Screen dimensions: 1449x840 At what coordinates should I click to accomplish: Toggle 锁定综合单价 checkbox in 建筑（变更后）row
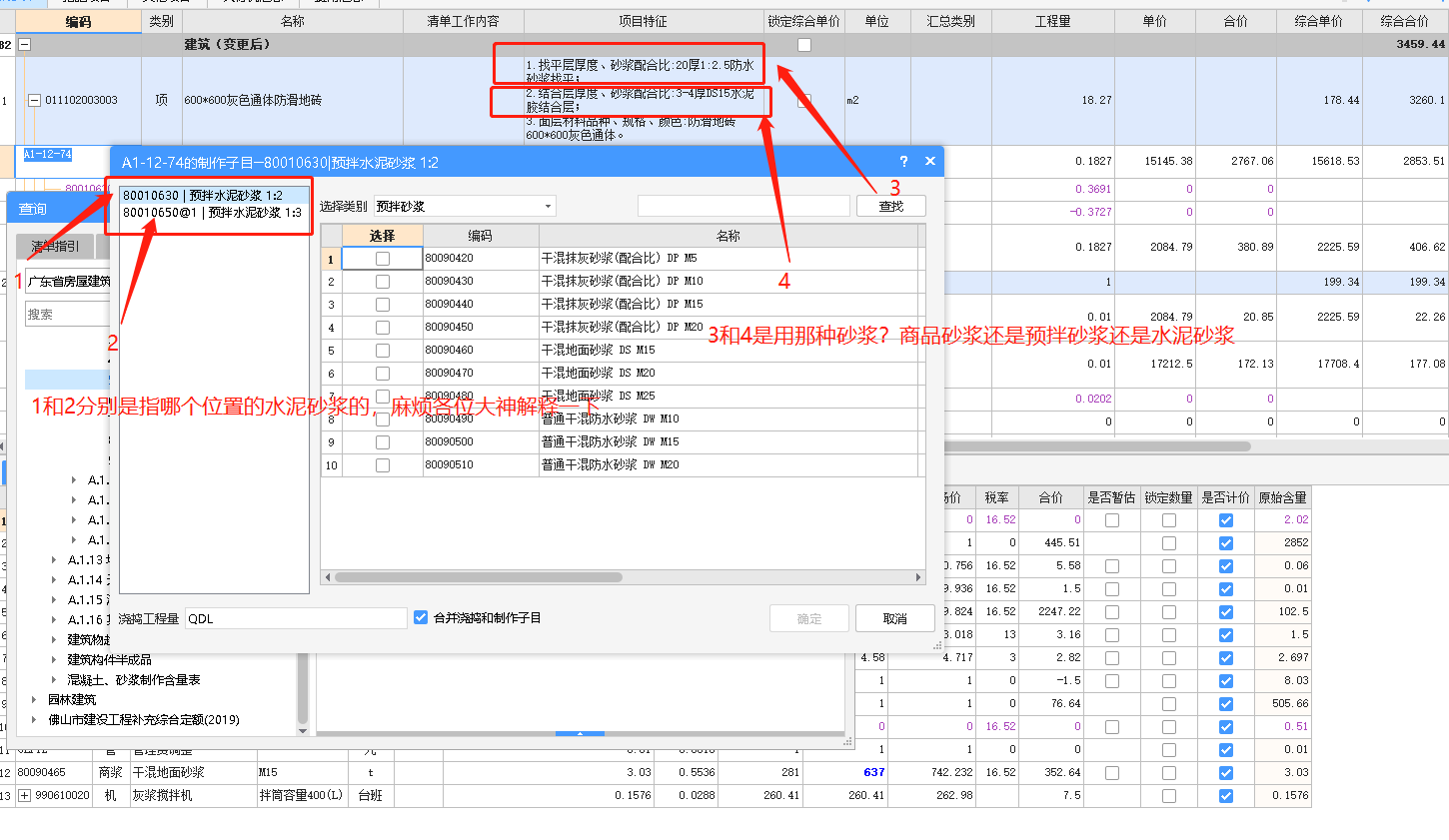click(804, 45)
